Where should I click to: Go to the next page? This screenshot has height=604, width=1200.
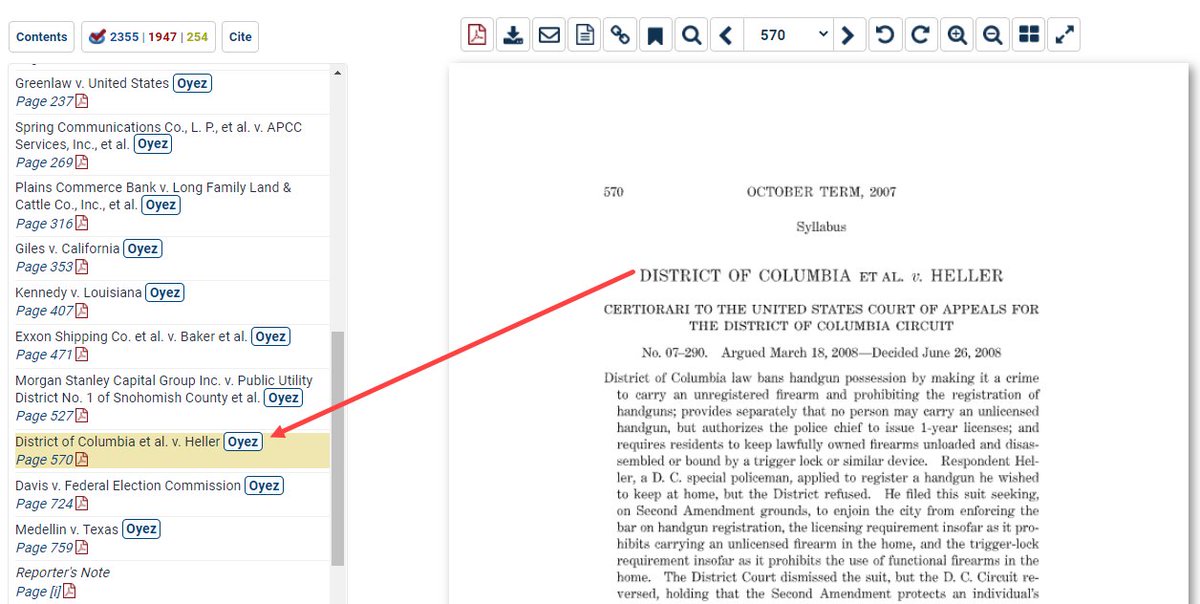[x=849, y=33]
